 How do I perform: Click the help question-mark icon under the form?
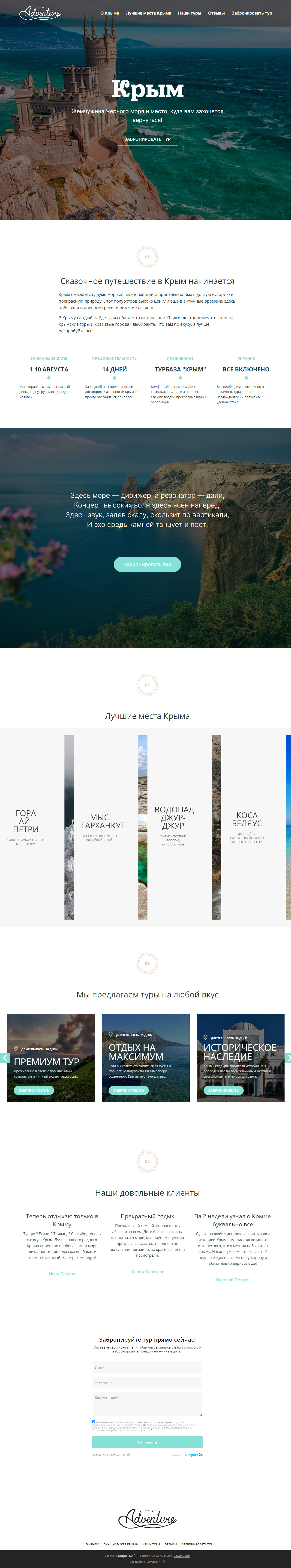tap(129, 1455)
